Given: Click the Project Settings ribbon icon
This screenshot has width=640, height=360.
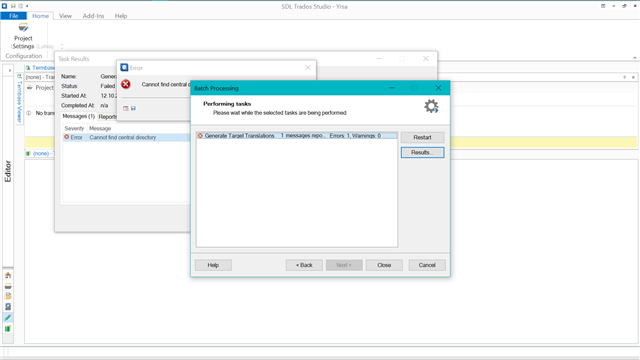Looking at the screenshot, I should (x=23, y=28).
